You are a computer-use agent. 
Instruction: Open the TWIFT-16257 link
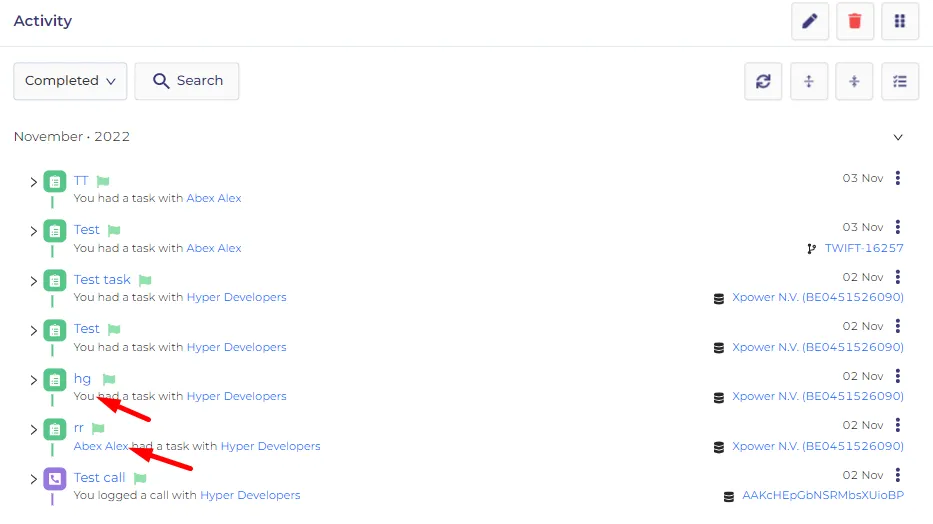pyautogui.click(x=864, y=248)
